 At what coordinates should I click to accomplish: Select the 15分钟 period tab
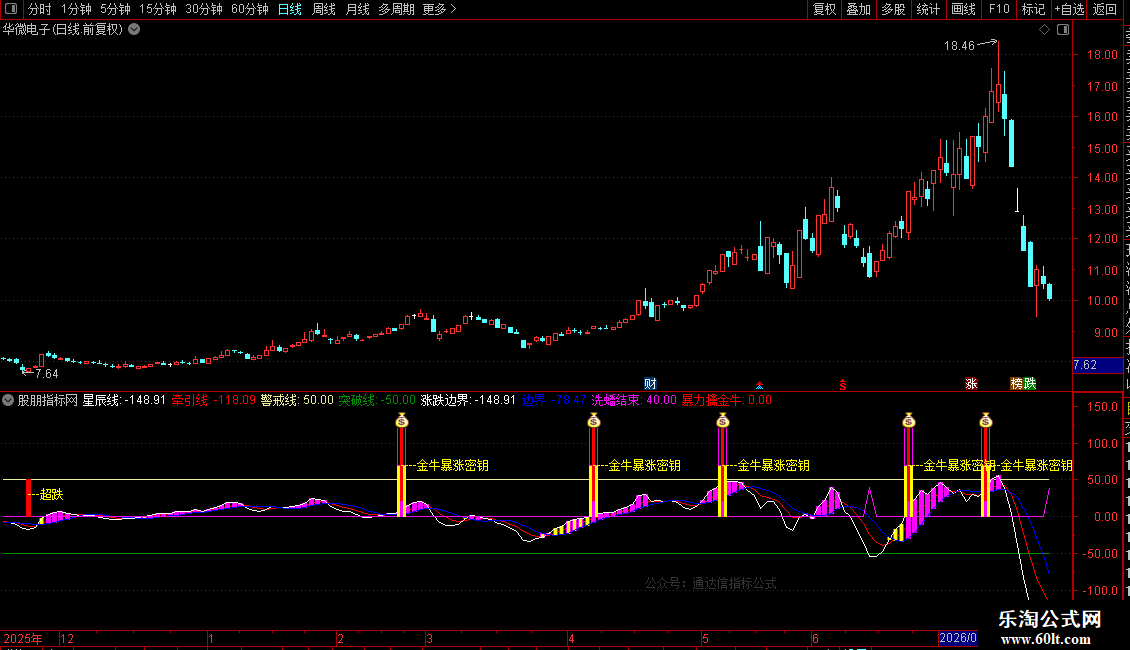tap(157, 9)
